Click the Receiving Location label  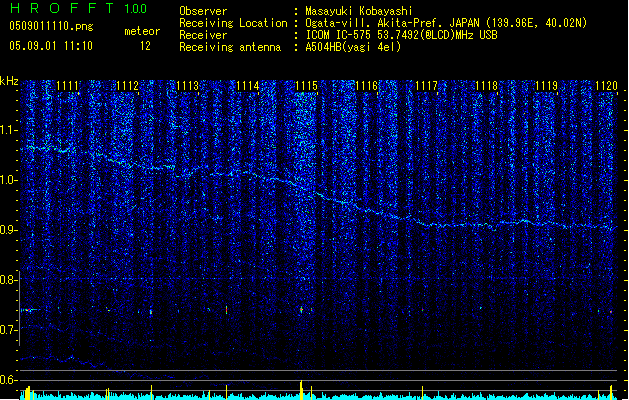click(233, 23)
